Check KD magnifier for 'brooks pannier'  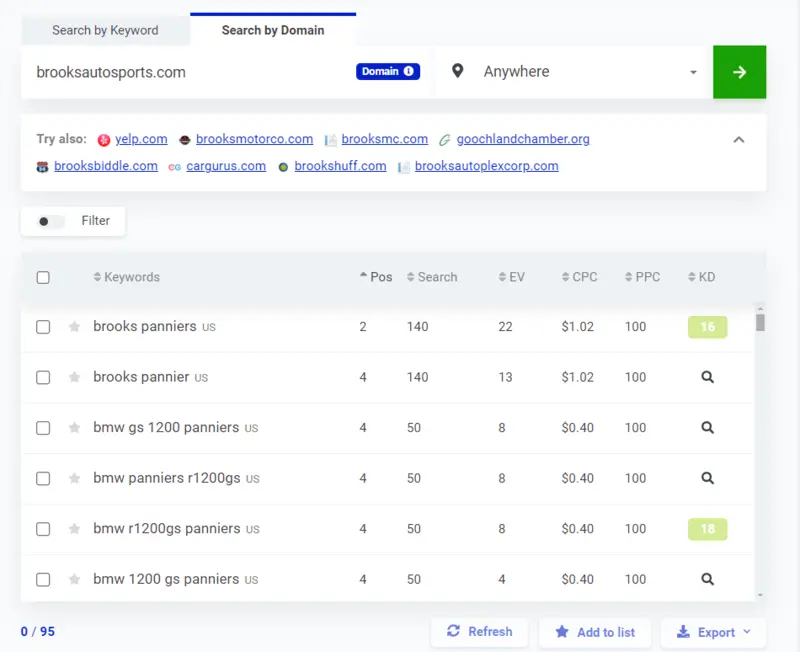click(x=707, y=377)
